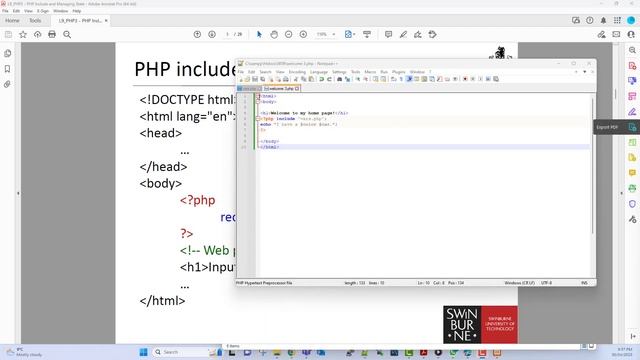Screen dimensions: 640x360
Task: Click the Export PDF tool in right panel
Action: pos(632,127)
